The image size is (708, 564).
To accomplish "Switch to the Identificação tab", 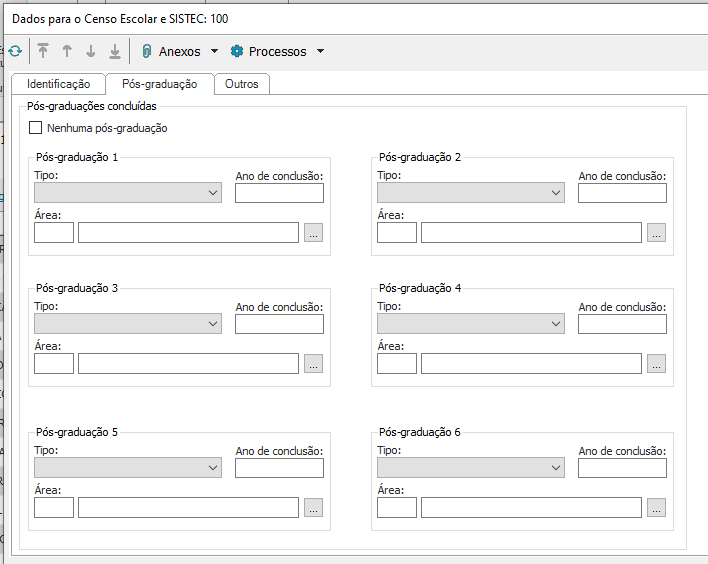I will pyautogui.click(x=58, y=84).
